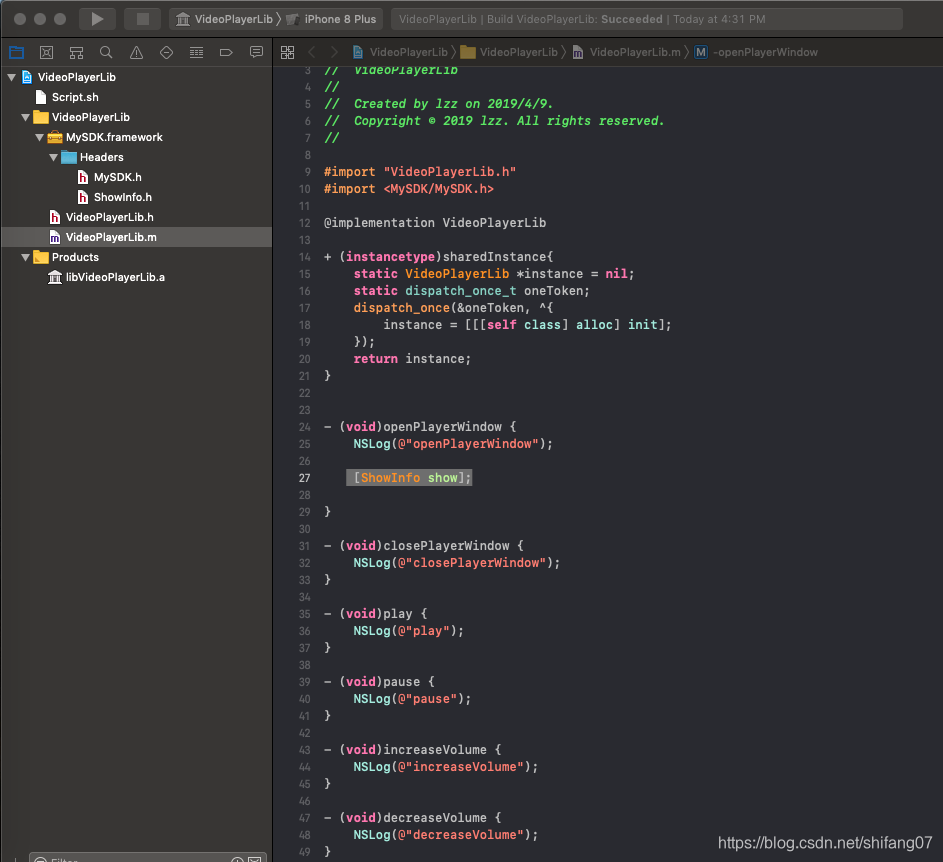Run the project with Play button
The height and width of the screenshot is (862, 943).
point(97,19)
